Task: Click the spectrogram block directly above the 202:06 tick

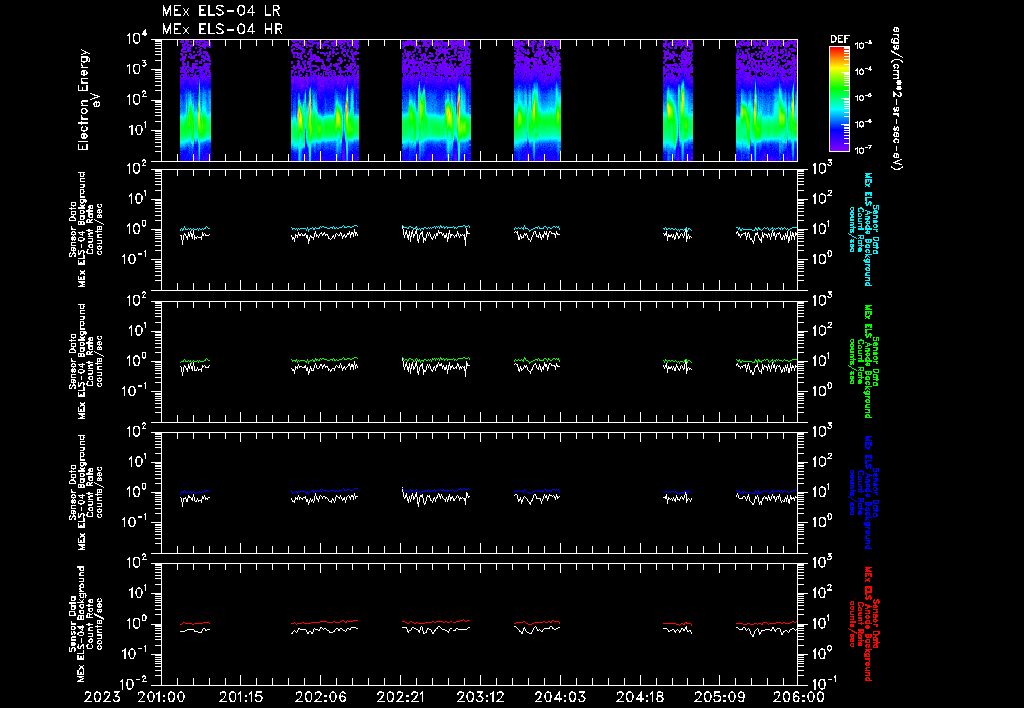Action: [325, 100]
